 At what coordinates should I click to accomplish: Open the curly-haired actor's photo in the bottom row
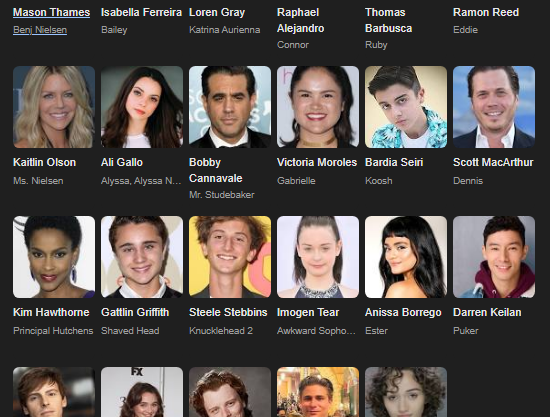pos(406,392)
